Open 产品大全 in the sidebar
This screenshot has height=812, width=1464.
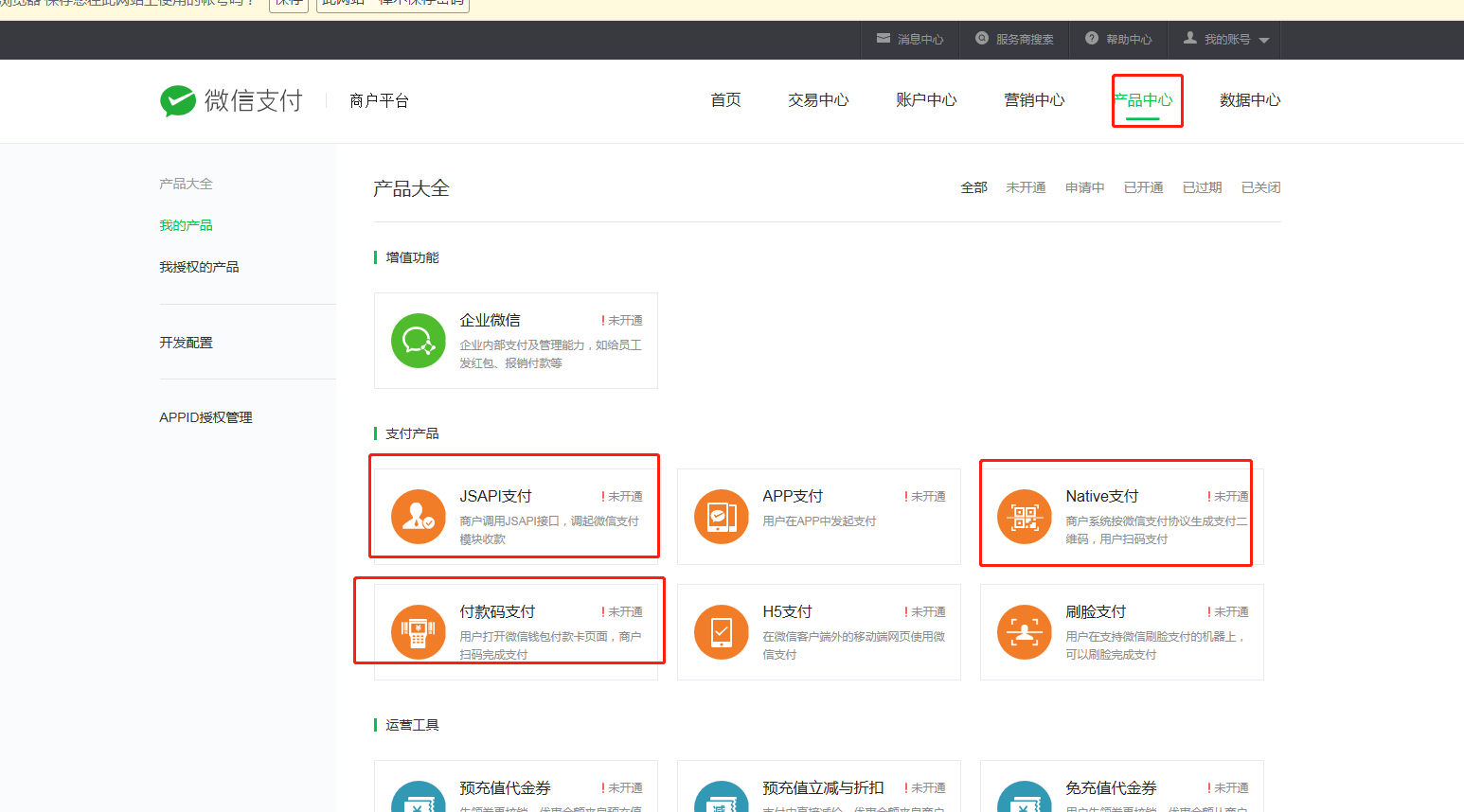point(187,184)
